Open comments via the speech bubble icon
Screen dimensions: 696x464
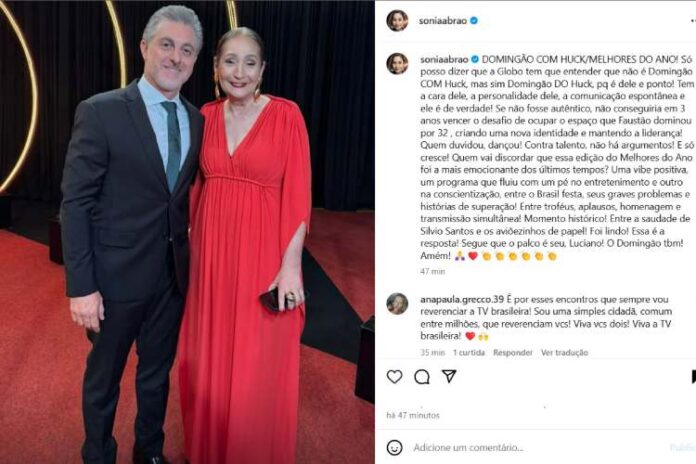(x=422, y=377)
